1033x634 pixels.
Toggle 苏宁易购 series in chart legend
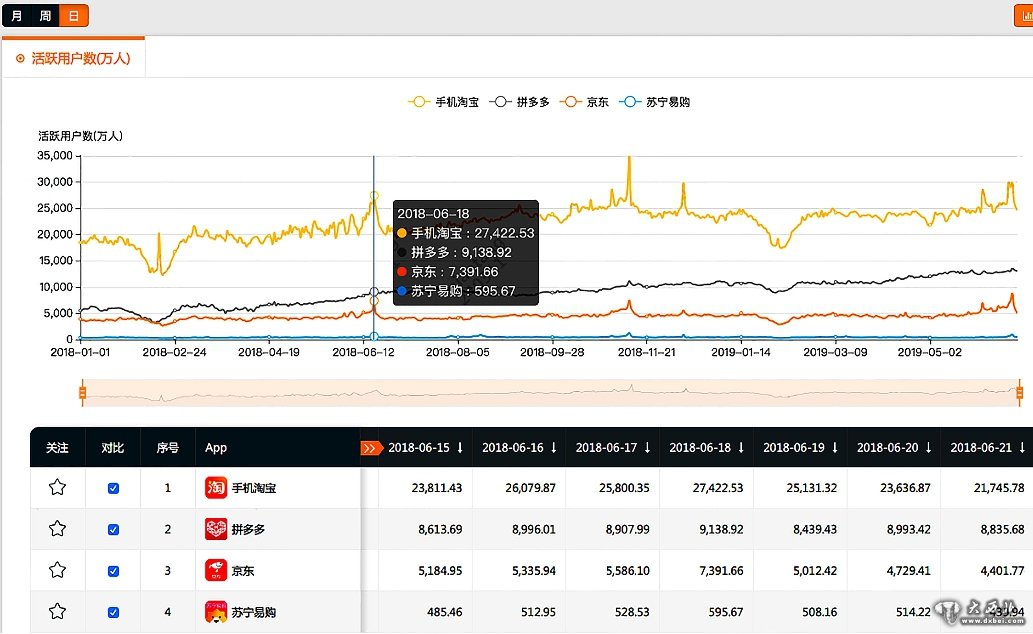(x=654, y=102)
